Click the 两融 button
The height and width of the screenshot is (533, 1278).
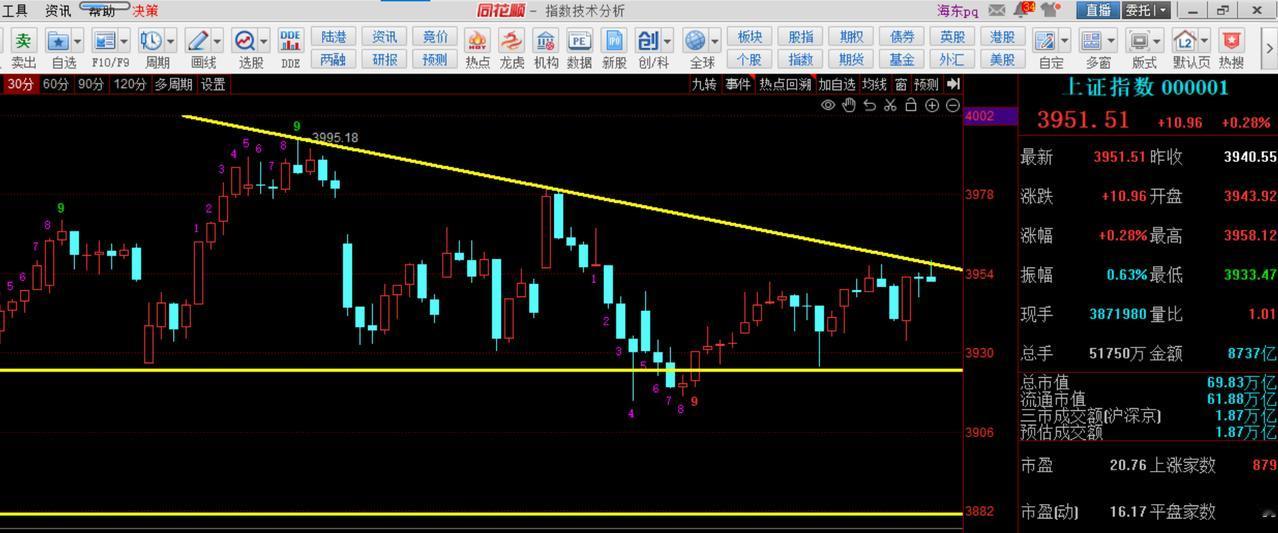tap(333, 59)
